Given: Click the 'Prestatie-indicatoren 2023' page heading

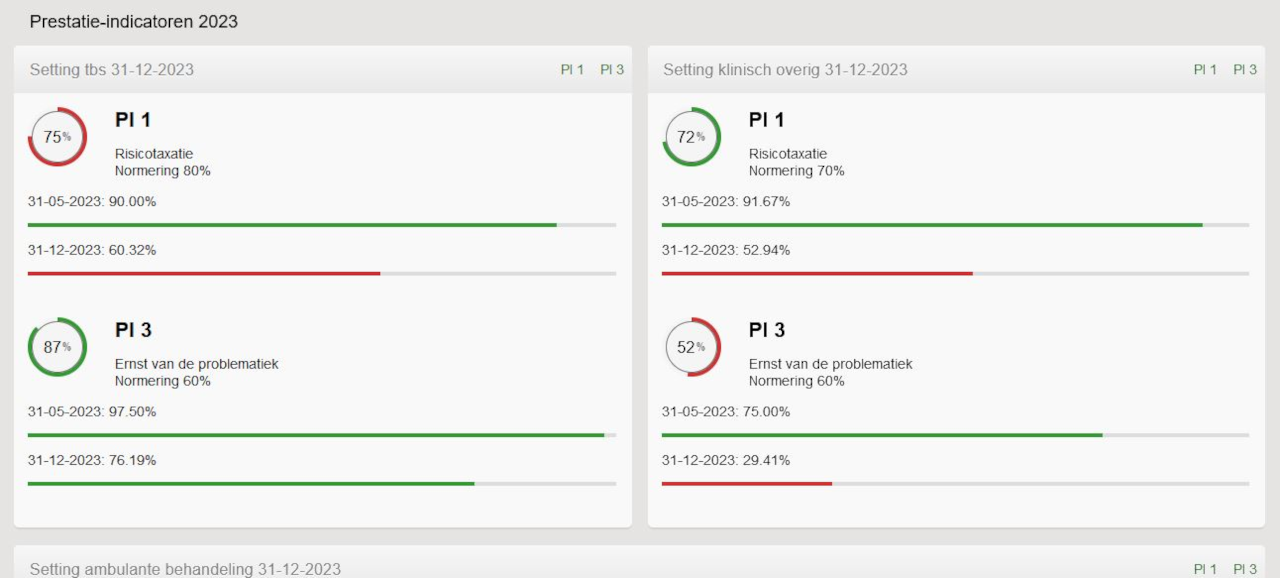Looking at the screenshot, I should 134,22.
